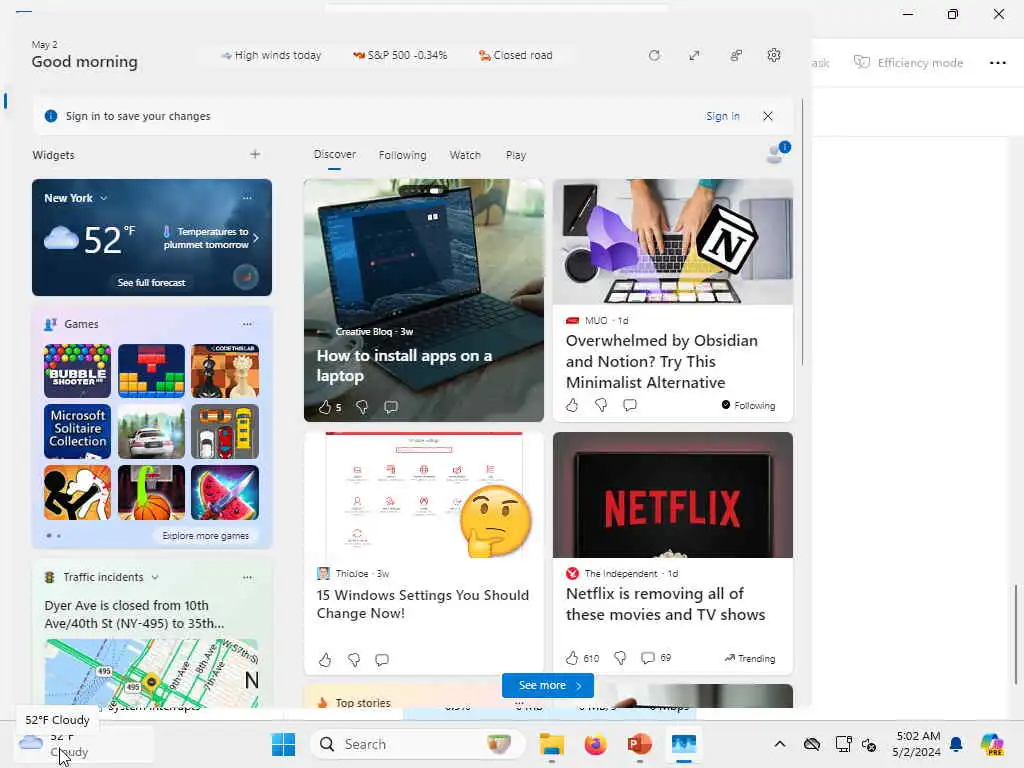1024x768 pixels.
Task: Add a new widget with plus icon
Action: (x=255, y=154)
